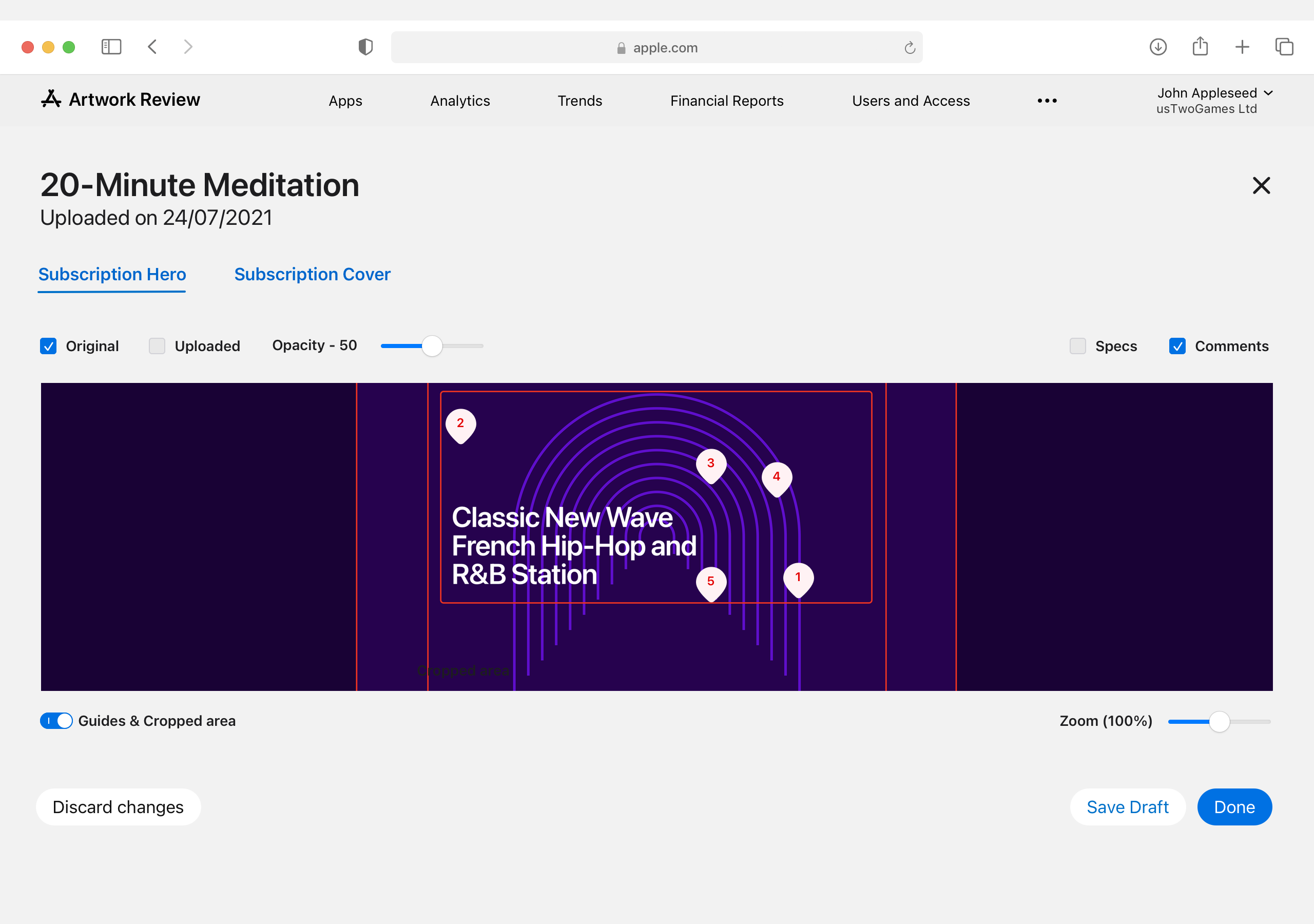Image resolution: width=1314 pixels, height=924 pixels.
Task: Uncheck the Original checkbox
Action: click(x=48, y=346)
